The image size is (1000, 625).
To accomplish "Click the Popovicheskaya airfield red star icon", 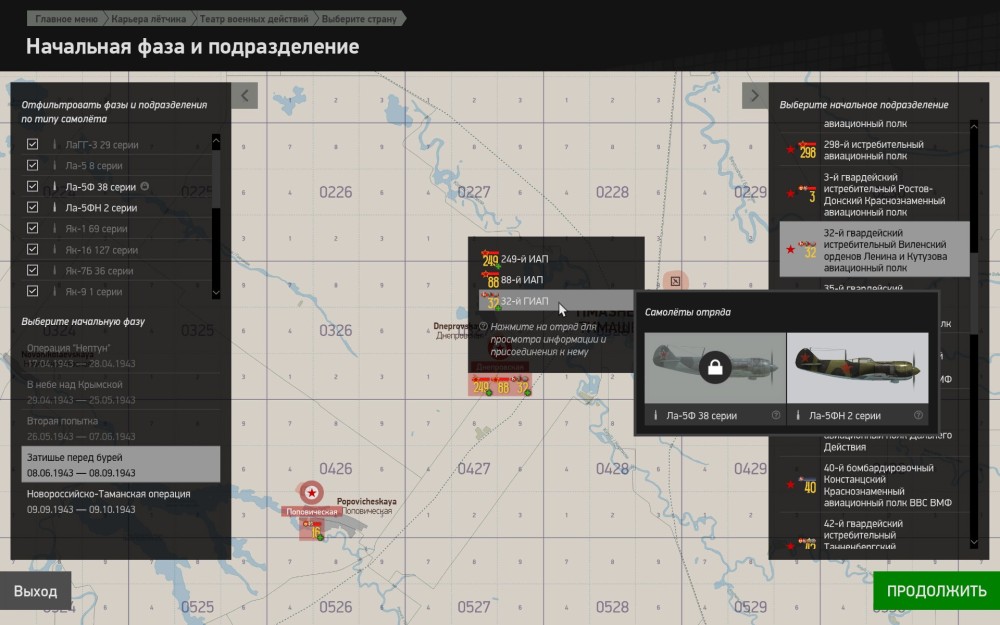I will 311,492.
